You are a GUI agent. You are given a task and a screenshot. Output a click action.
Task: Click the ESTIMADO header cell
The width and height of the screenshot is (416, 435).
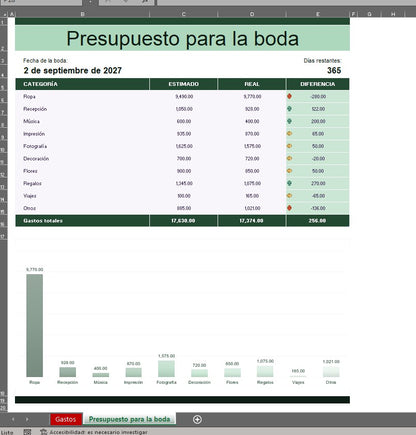tap(184, 84)
